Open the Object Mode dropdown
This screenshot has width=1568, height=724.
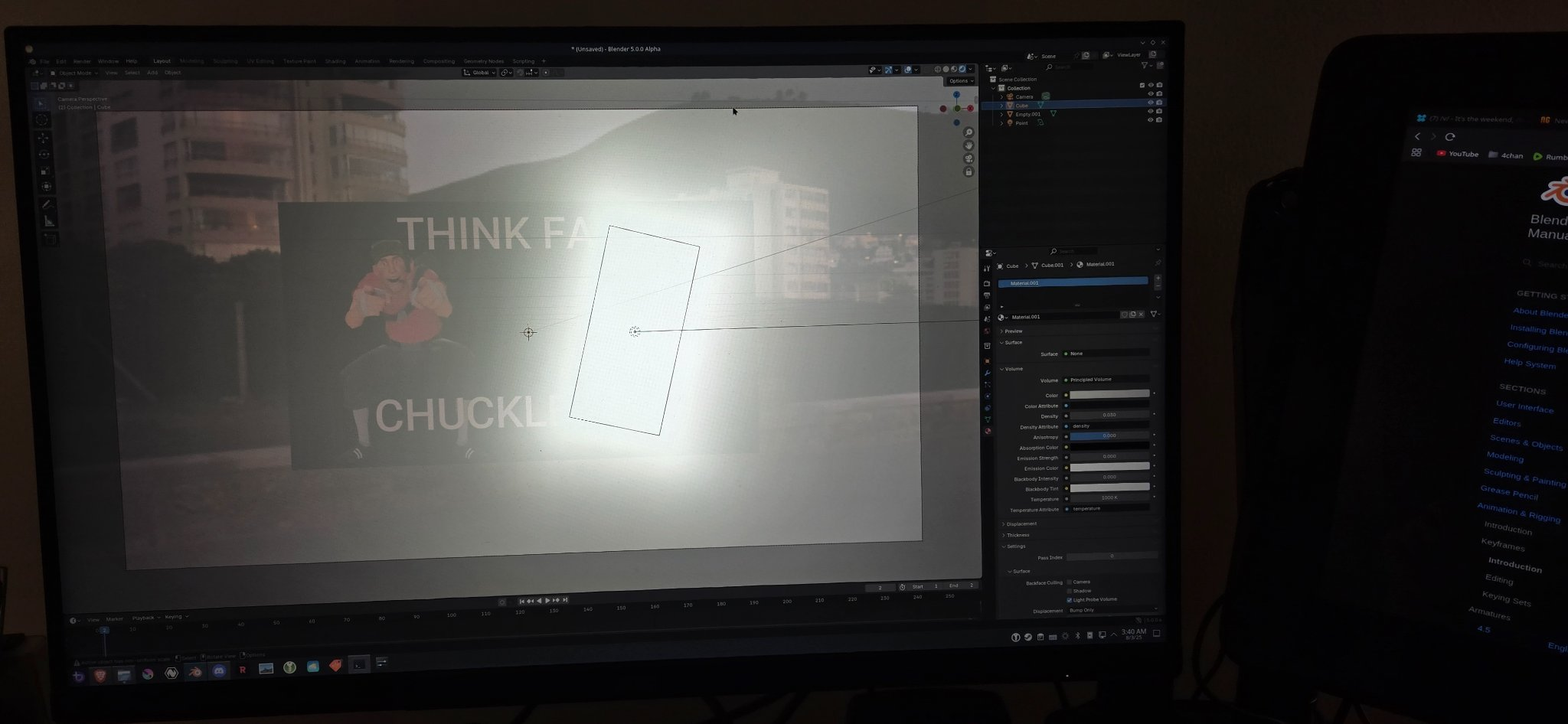click(x=74, y=73)
